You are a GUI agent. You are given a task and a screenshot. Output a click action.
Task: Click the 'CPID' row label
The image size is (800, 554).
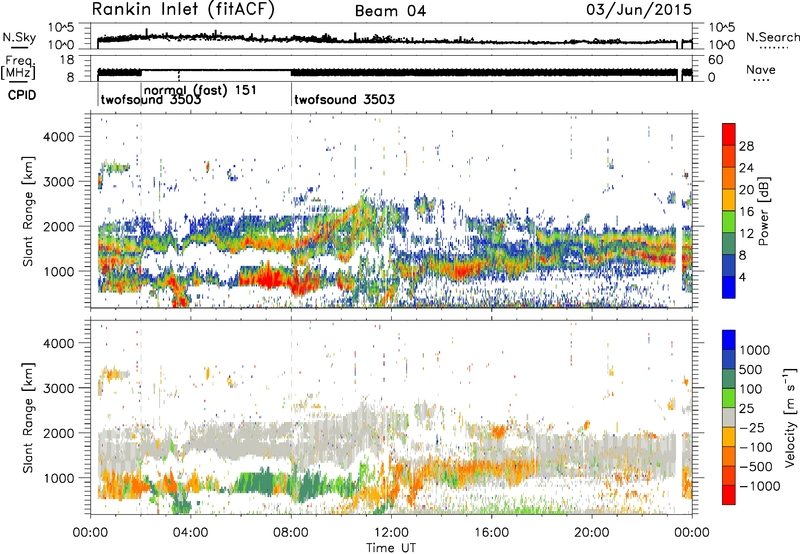pos(22,95)
